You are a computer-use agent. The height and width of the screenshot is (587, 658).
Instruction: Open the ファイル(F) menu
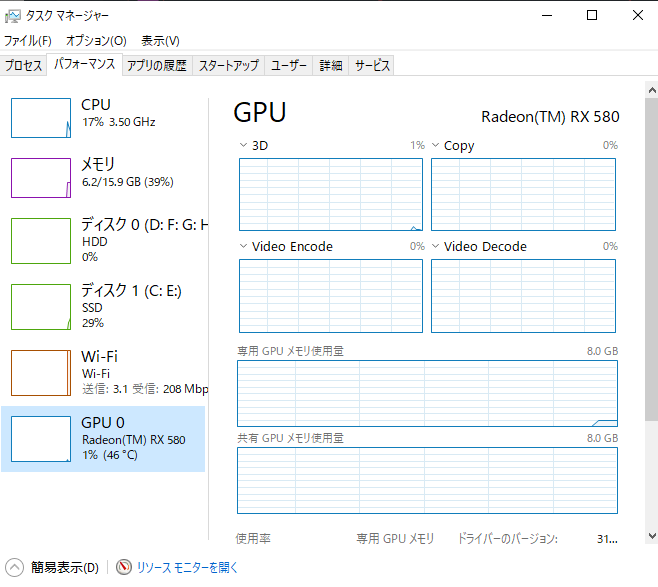[28, 41]
